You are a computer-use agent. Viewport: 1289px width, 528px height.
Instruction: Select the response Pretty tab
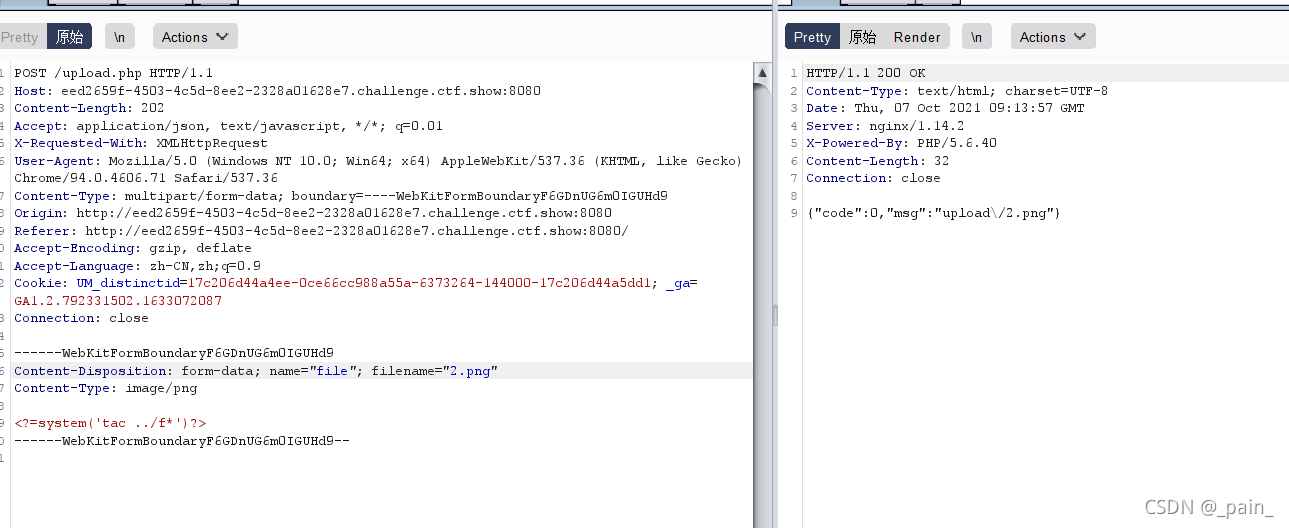[812, 37]
